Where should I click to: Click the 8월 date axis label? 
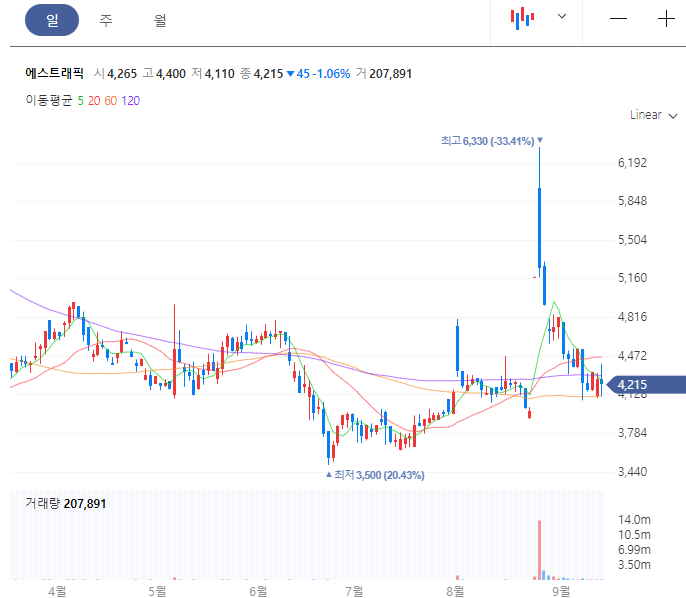click(455, 591)
